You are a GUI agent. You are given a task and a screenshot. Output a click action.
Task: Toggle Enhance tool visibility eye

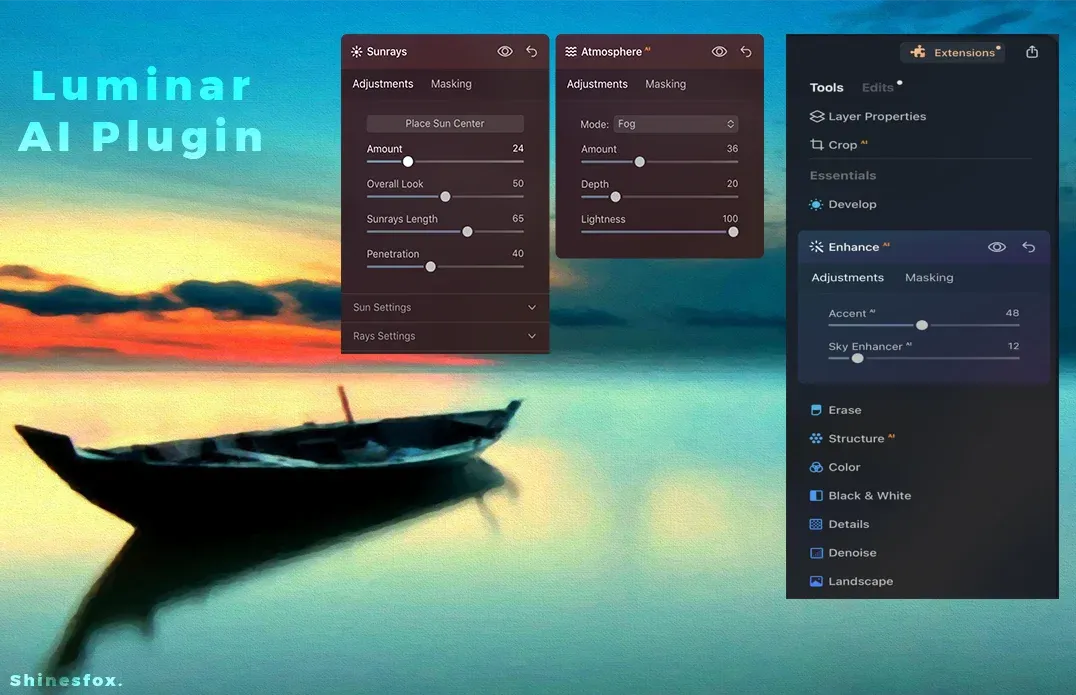997,247
